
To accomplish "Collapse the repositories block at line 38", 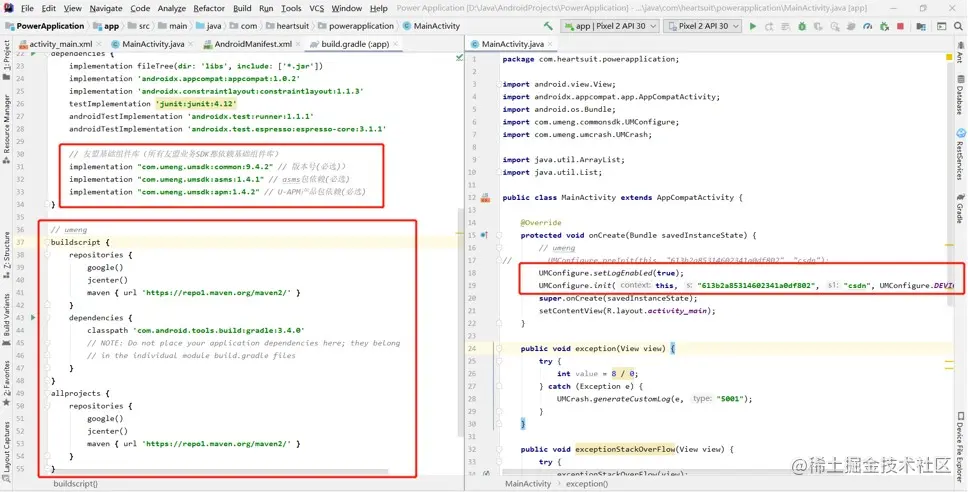I will 47,254.
